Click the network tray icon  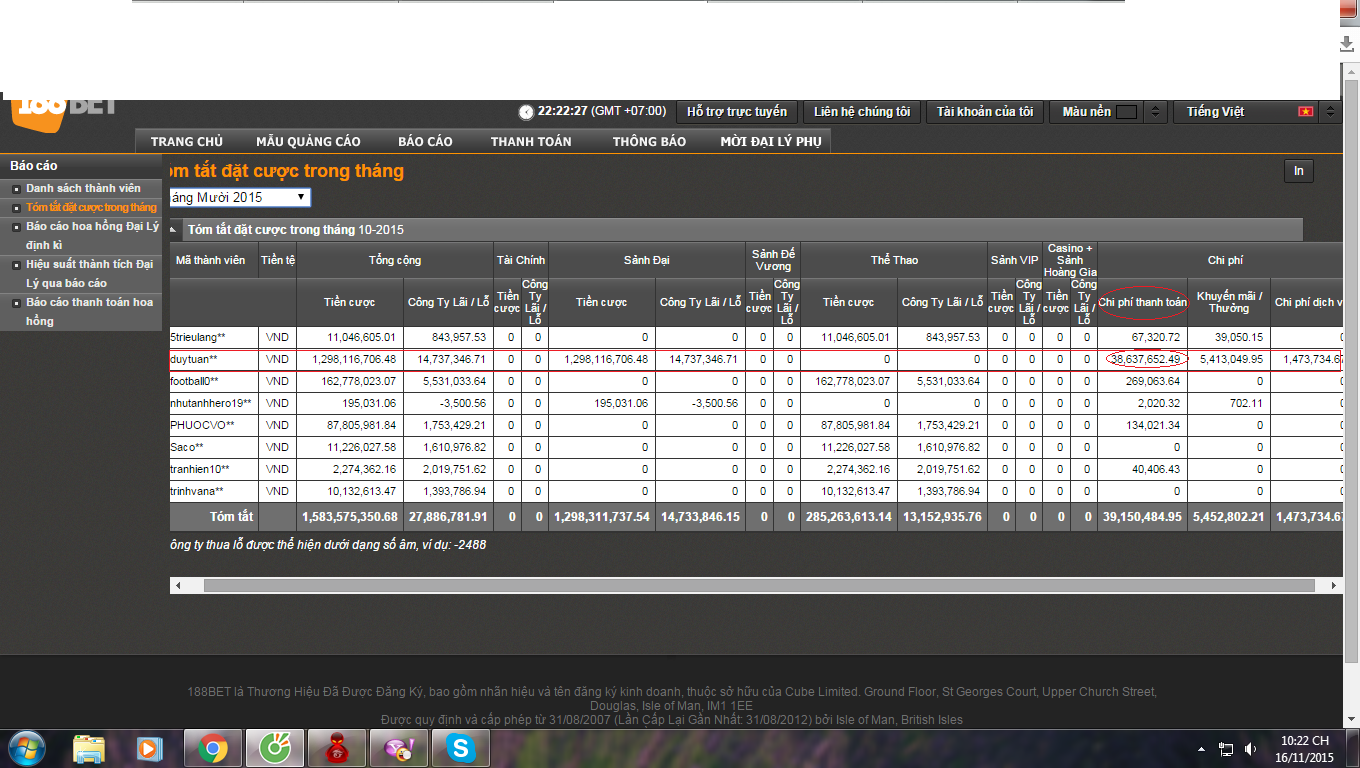1226,748
